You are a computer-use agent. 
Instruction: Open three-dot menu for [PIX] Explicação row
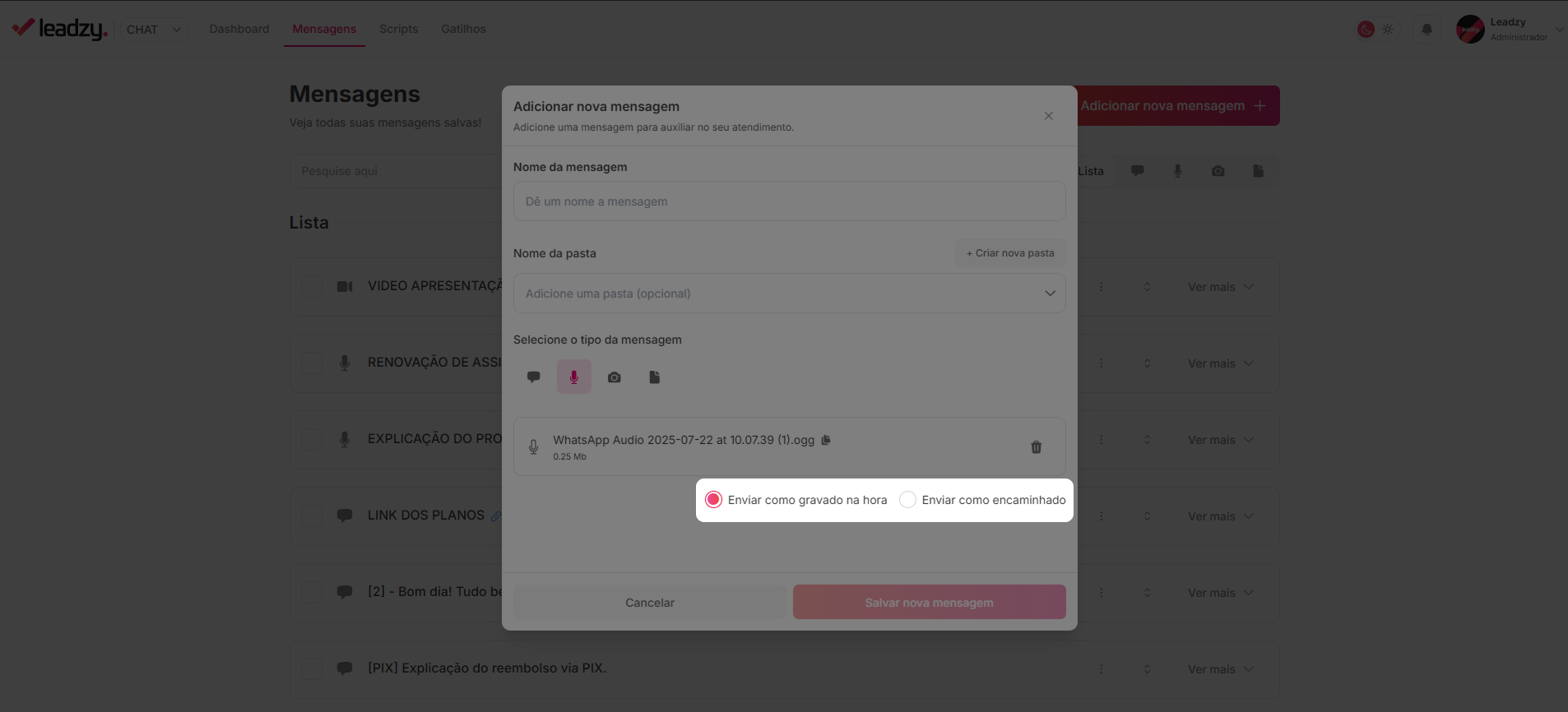coord(1102,669)
